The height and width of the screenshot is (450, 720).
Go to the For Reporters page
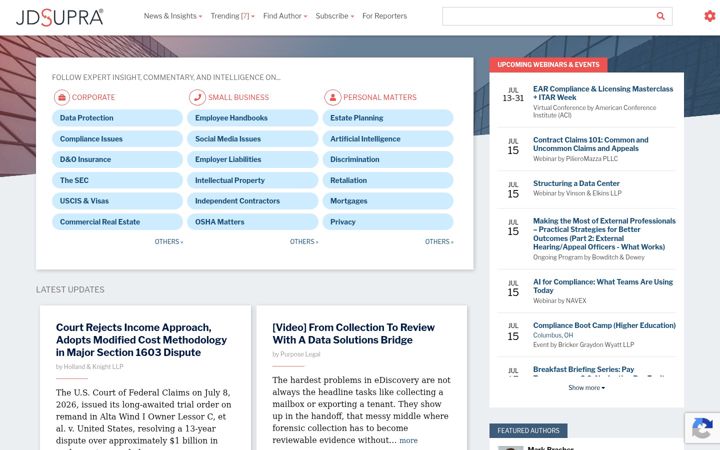click(x=384, y=16)
